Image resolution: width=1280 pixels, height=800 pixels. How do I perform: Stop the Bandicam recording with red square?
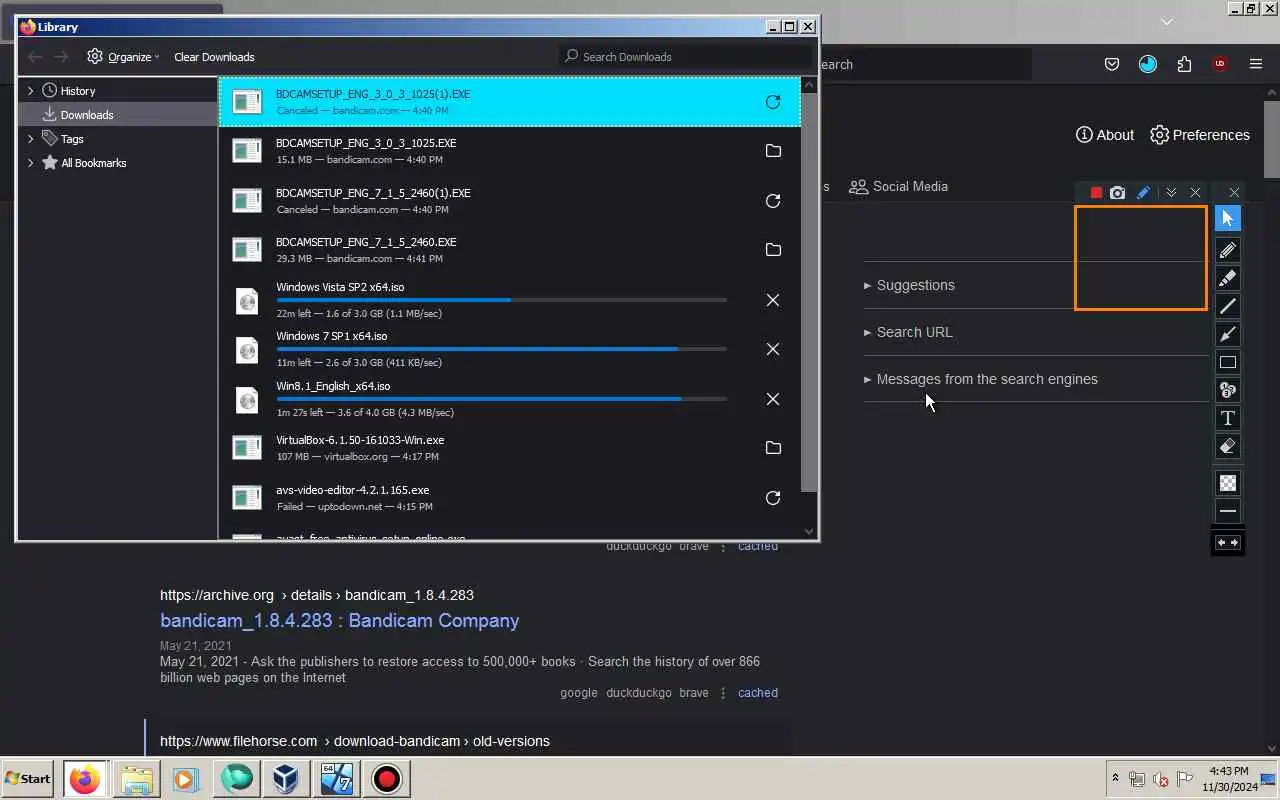pos(1096,193)
